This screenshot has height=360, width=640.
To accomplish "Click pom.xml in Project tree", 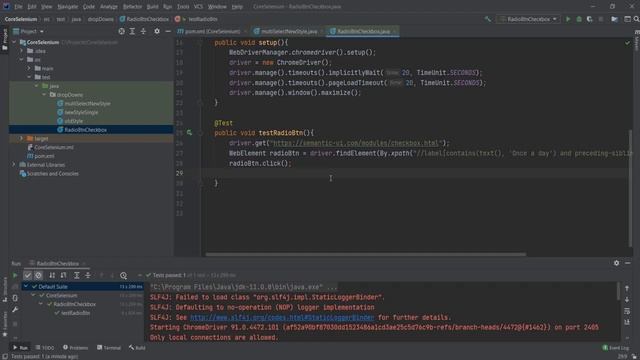I will (44, 156).
